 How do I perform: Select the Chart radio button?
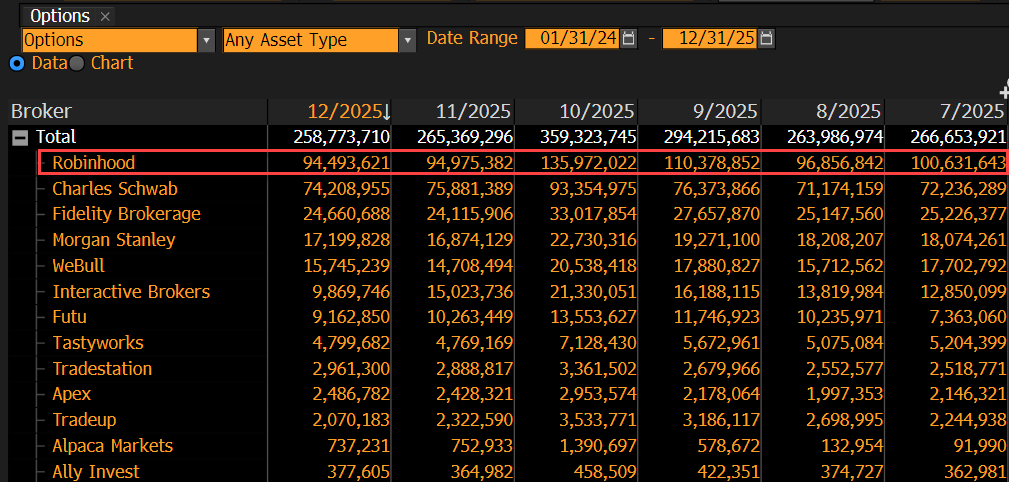77,63
